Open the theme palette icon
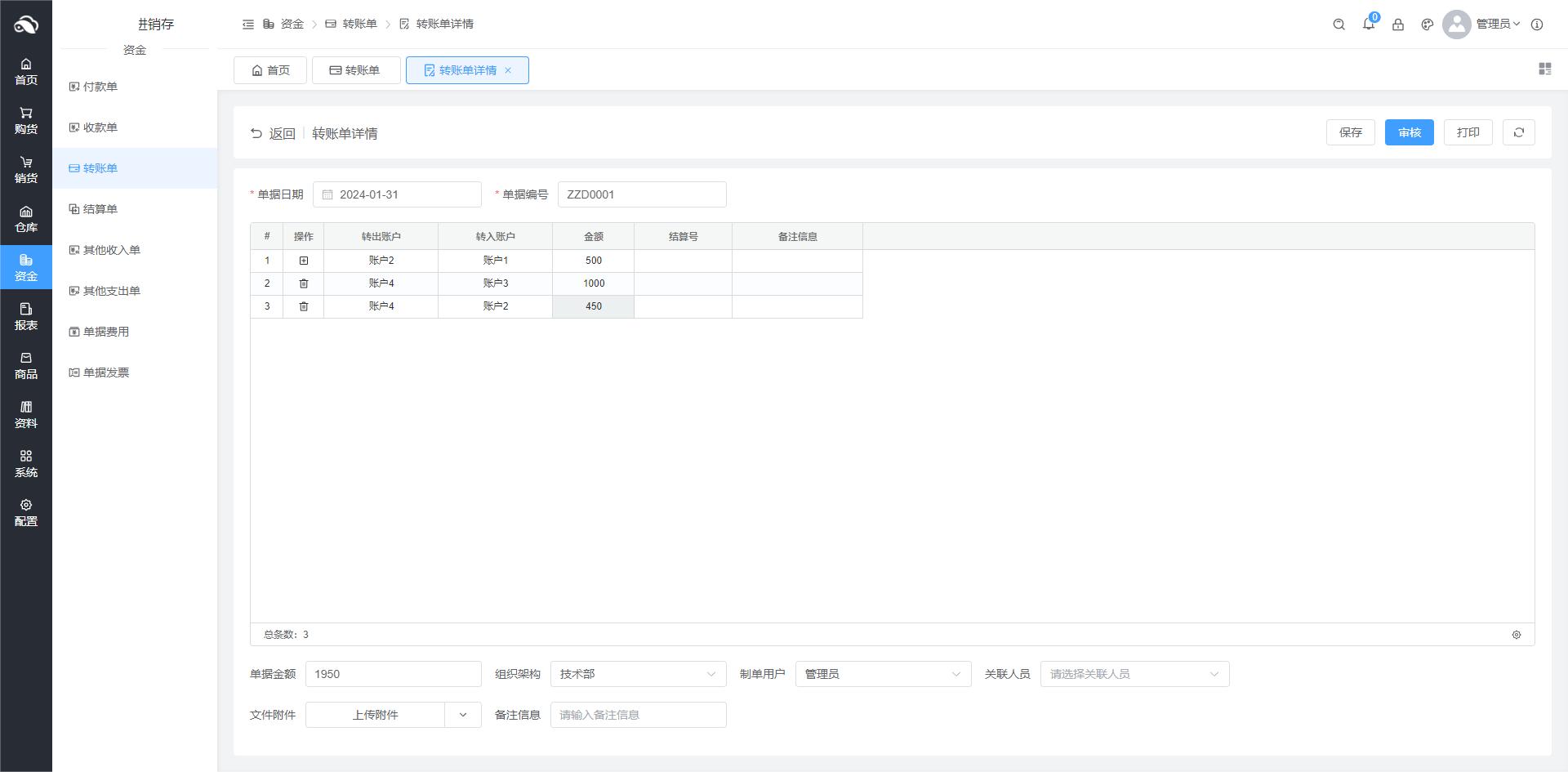The width and height of the screenshot is (1568, 772). (1427, 25)
